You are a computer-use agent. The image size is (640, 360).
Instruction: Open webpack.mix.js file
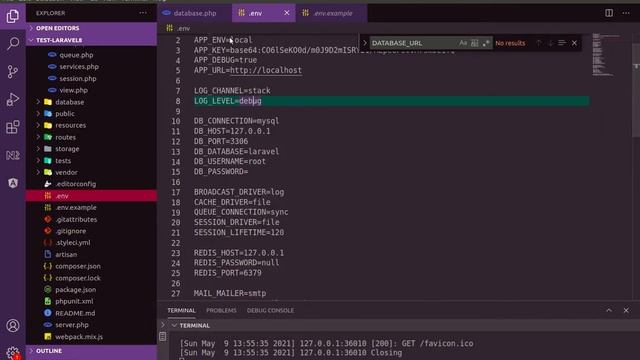pos(79,337)
